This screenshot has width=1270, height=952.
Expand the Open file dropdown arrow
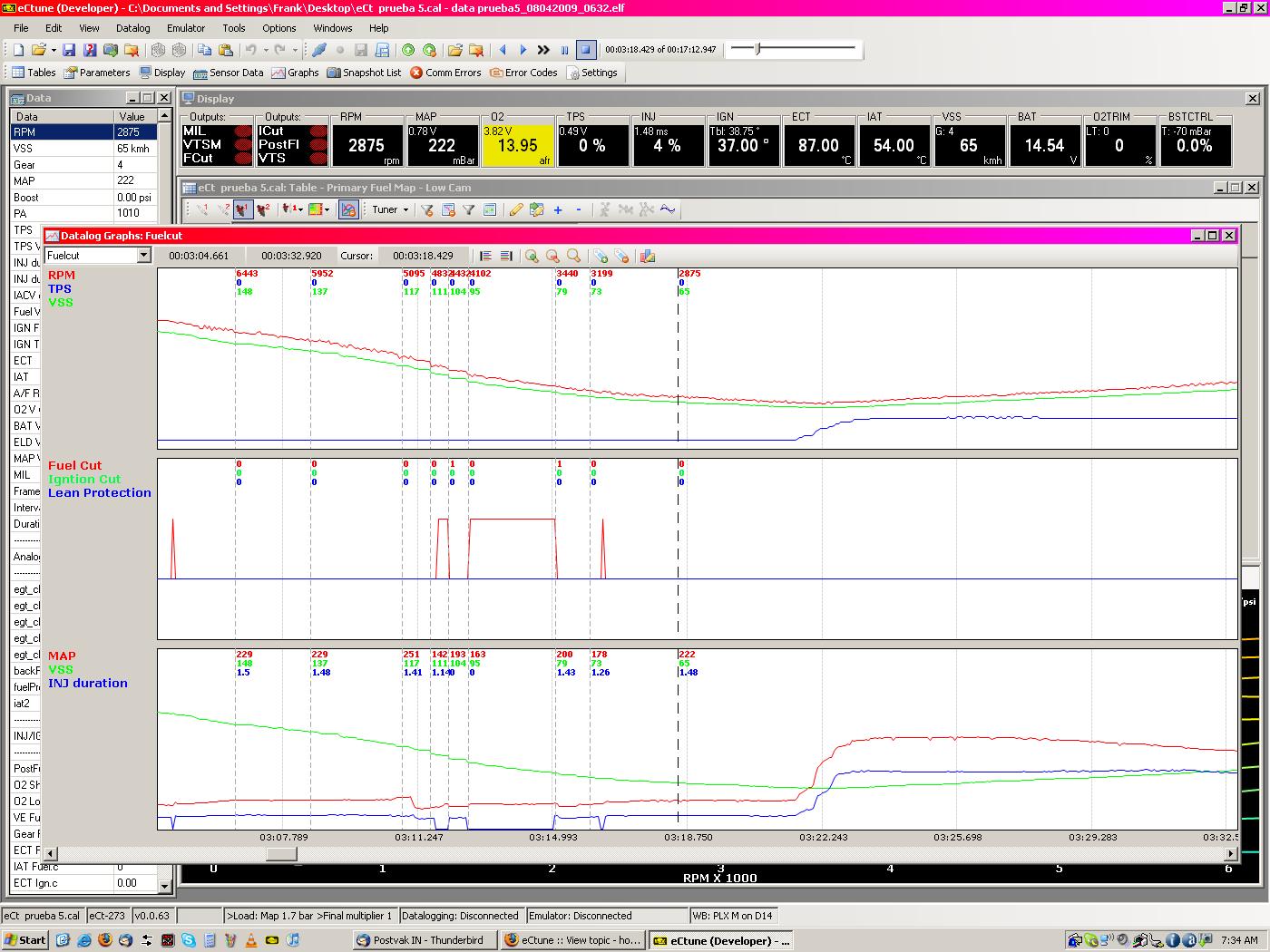[54, 50]
